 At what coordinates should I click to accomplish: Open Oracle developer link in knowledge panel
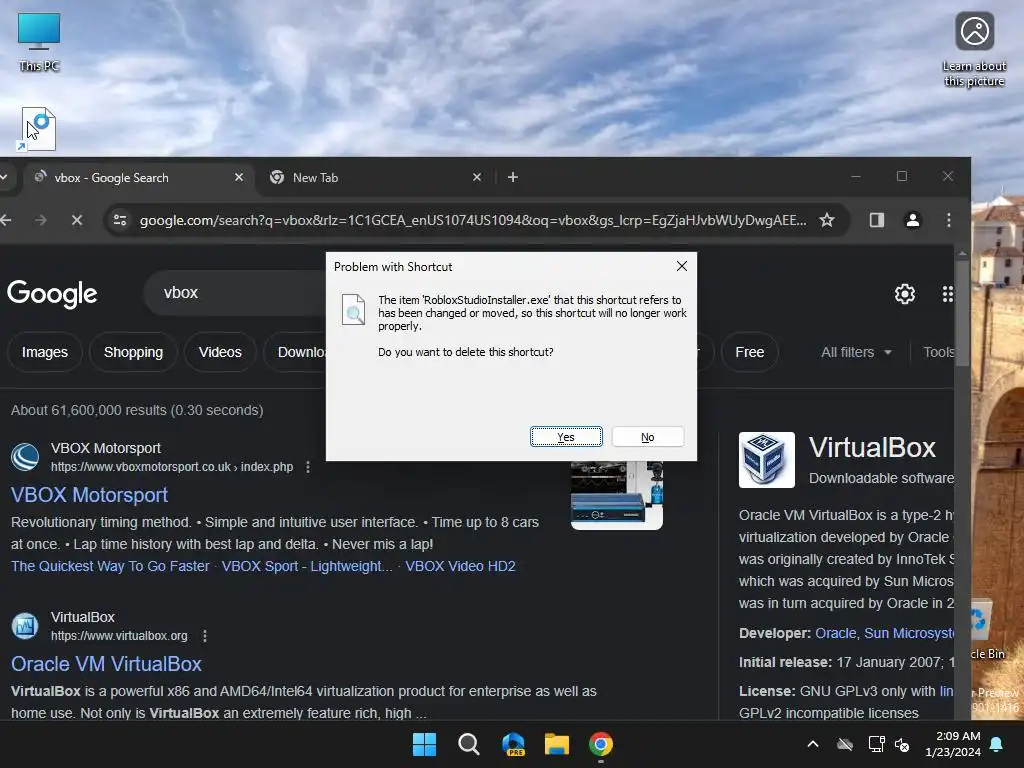click(x=835, y=633)
